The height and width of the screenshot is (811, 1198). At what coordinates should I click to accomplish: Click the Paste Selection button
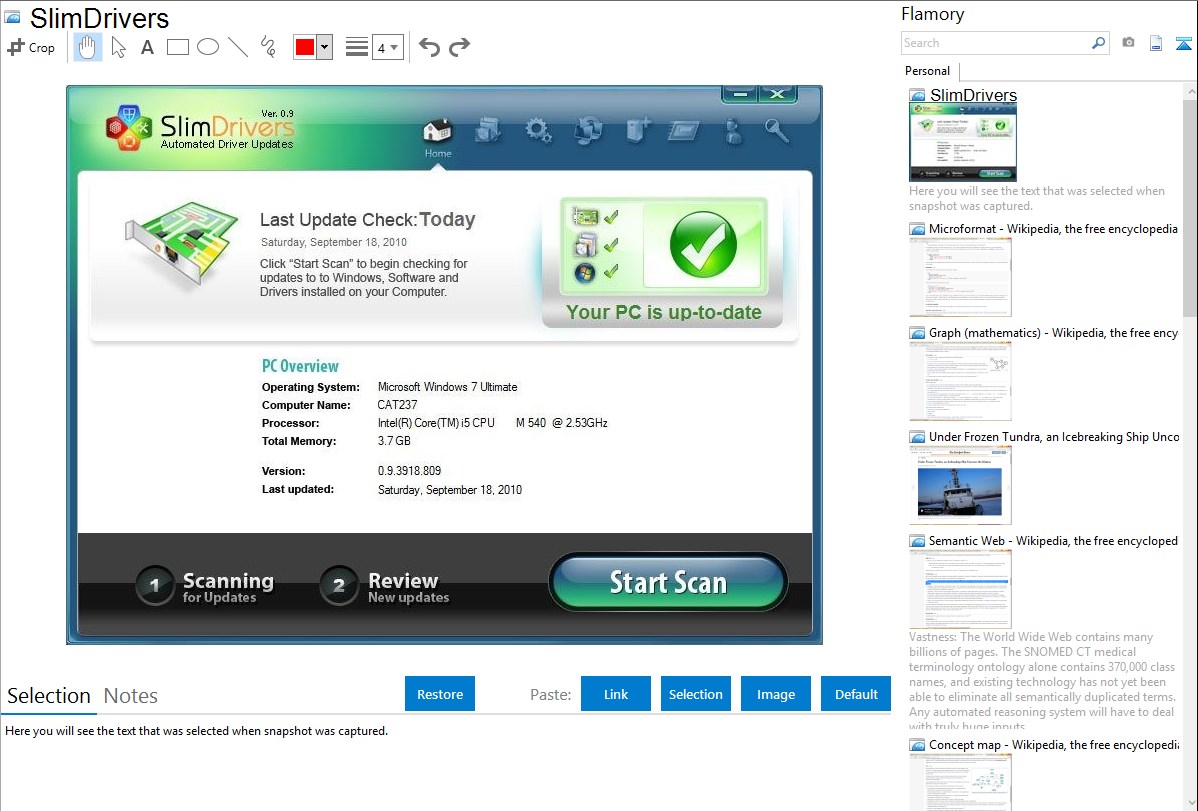pos(696,694)
